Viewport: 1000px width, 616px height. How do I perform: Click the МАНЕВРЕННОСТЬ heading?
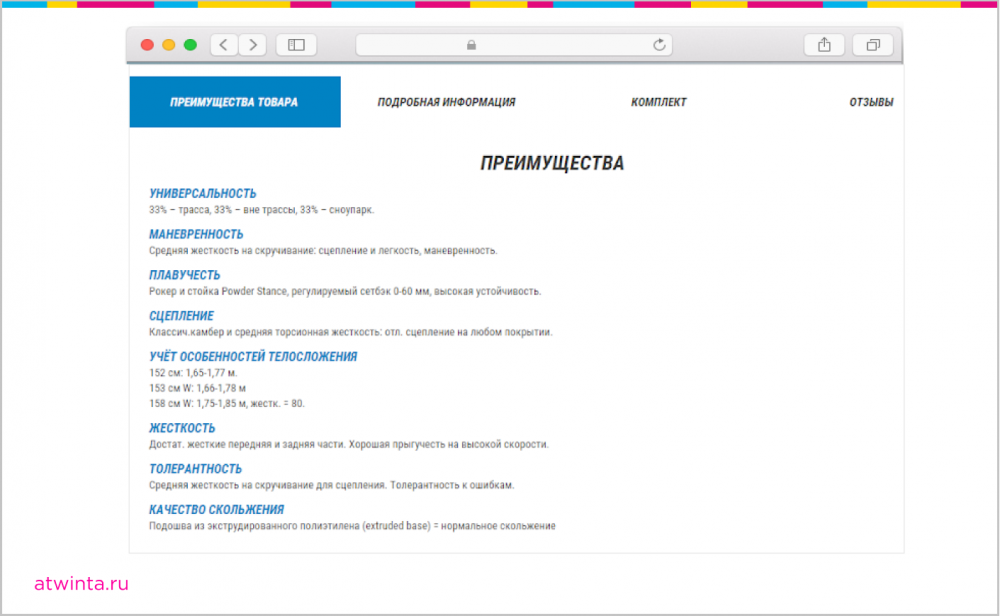[196, 234]
